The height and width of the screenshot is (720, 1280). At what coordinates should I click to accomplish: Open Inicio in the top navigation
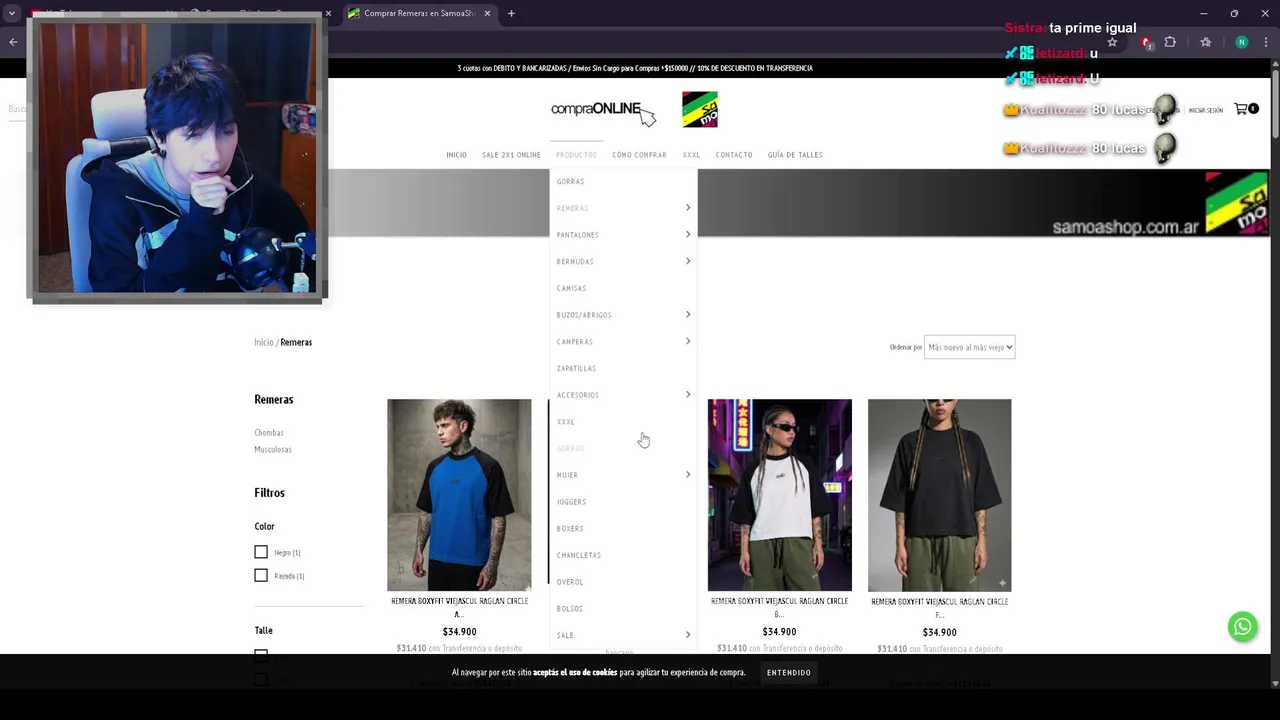point(456,155)
